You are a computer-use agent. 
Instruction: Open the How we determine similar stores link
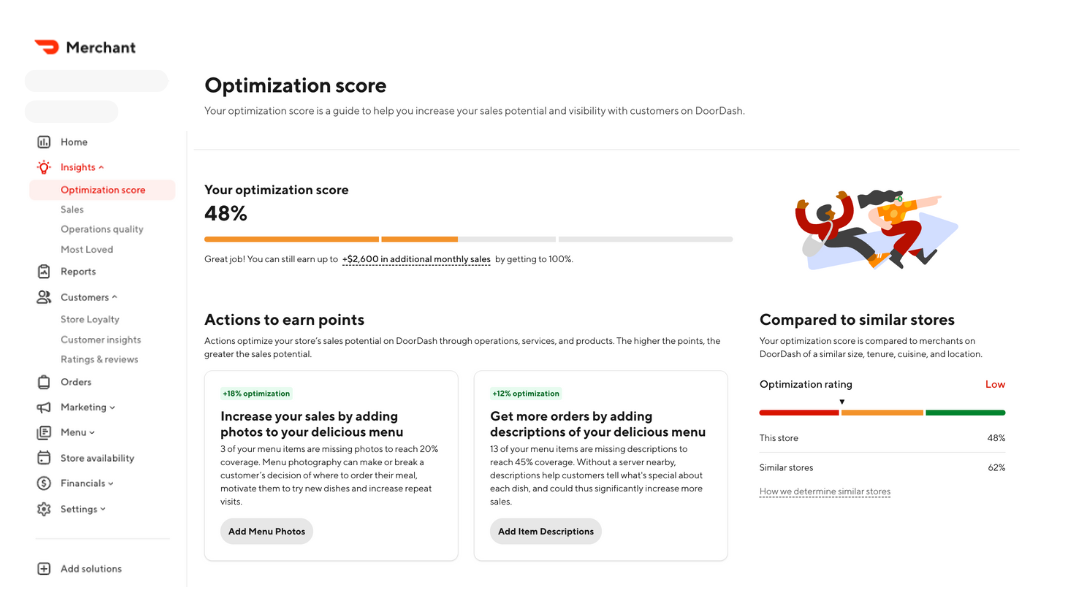click(825, 491)
